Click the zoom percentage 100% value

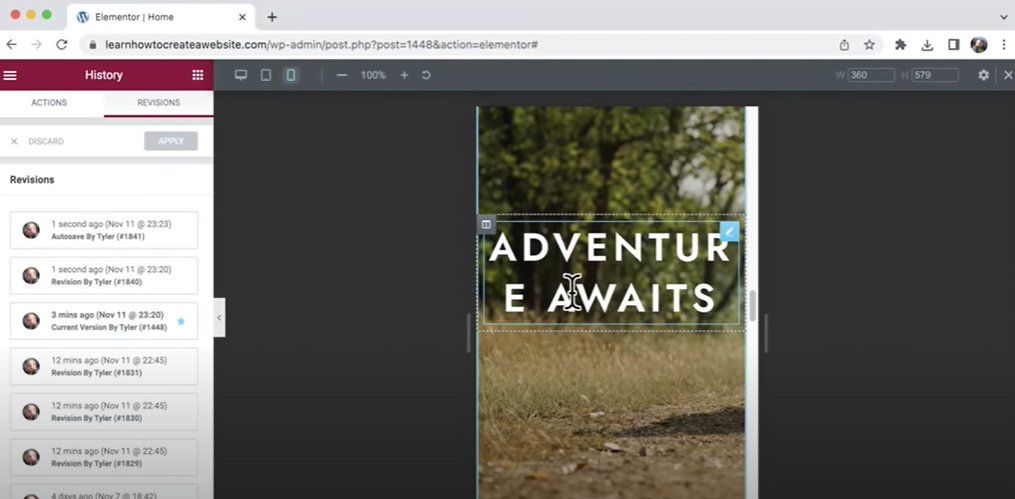coord(373,75)
